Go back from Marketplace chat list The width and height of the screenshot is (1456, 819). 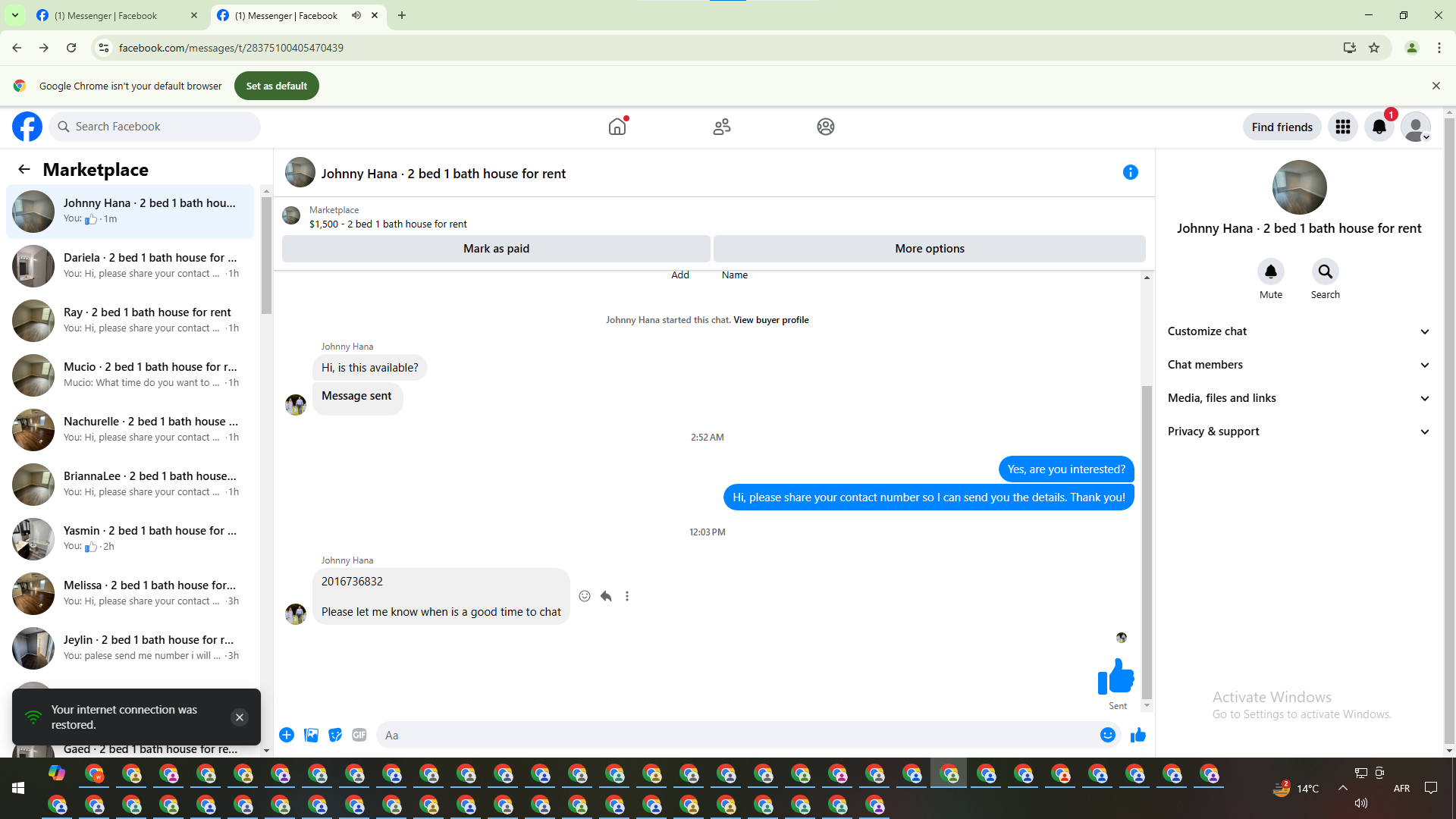(x=24, y=169)
